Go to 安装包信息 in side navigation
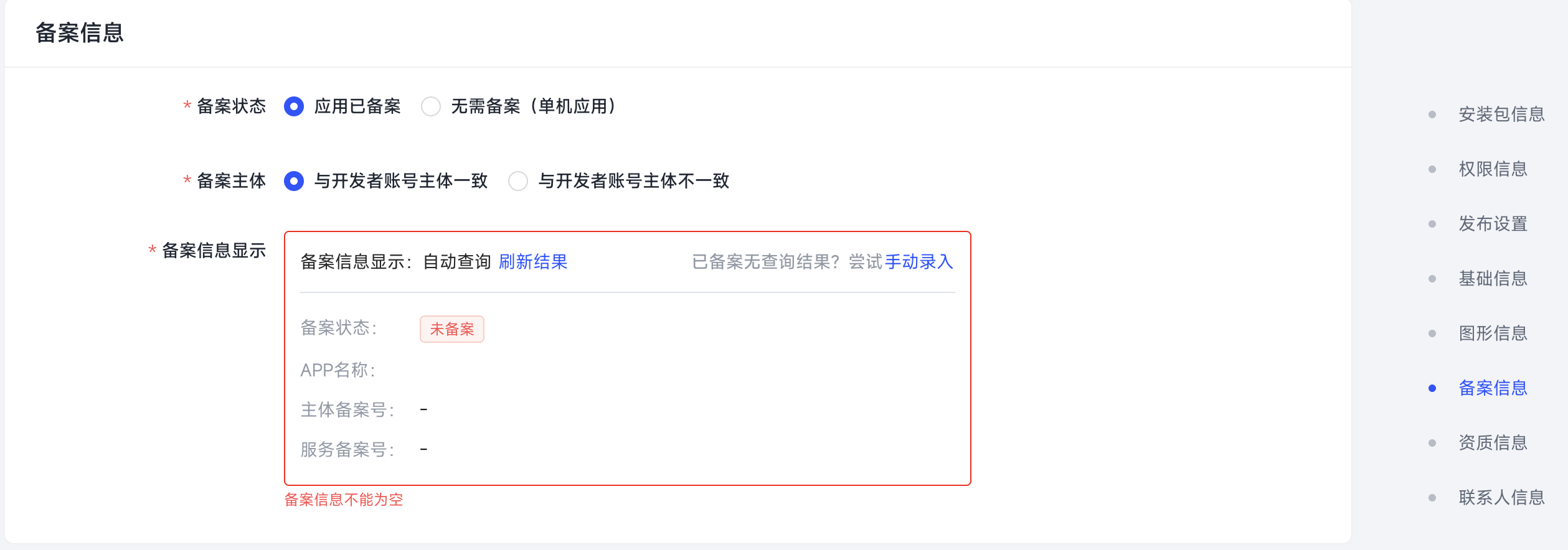Screen dimensions: 1568x550 tap(1501, 114)
